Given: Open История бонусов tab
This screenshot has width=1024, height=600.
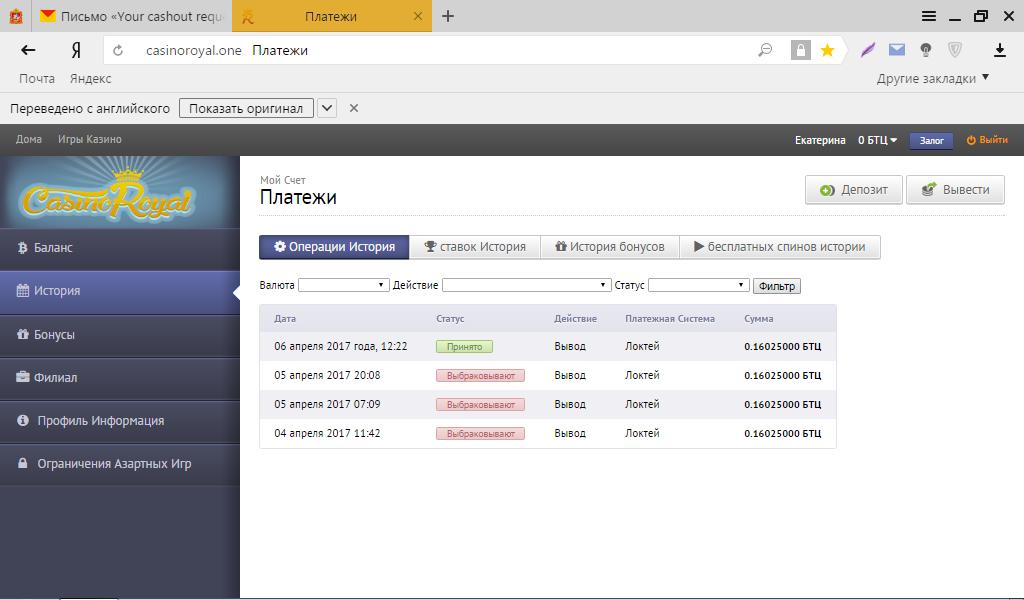Looking at the screenshot, I should tap(610, 247).
